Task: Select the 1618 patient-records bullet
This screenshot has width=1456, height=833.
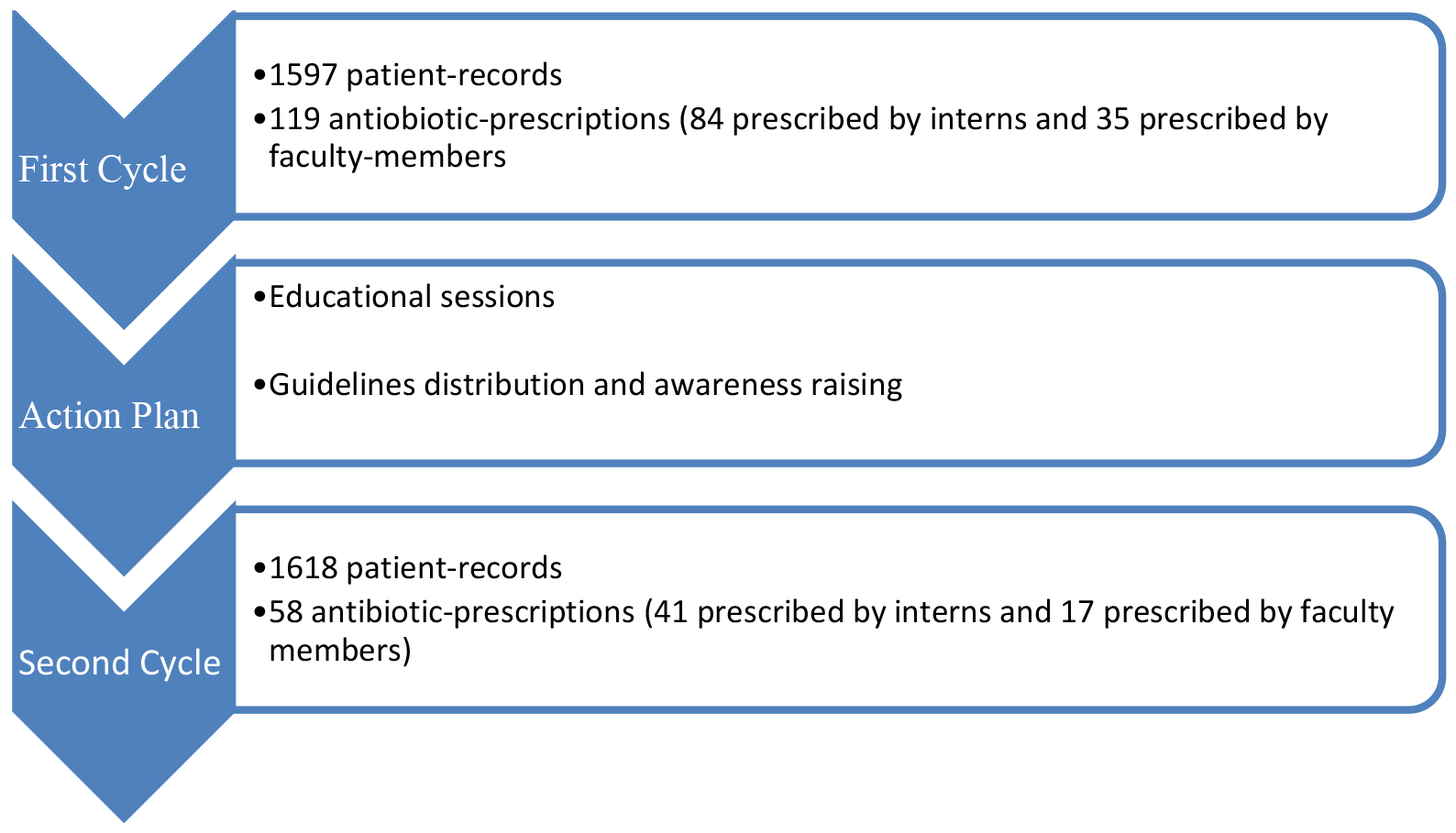Action: tap(408, 568)
